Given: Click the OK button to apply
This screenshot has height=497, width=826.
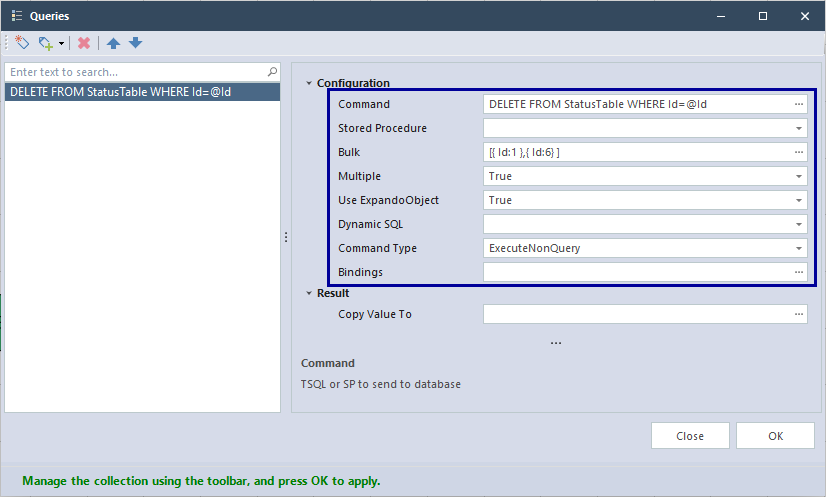Looking at the screenshot, I should coord(775,436).
